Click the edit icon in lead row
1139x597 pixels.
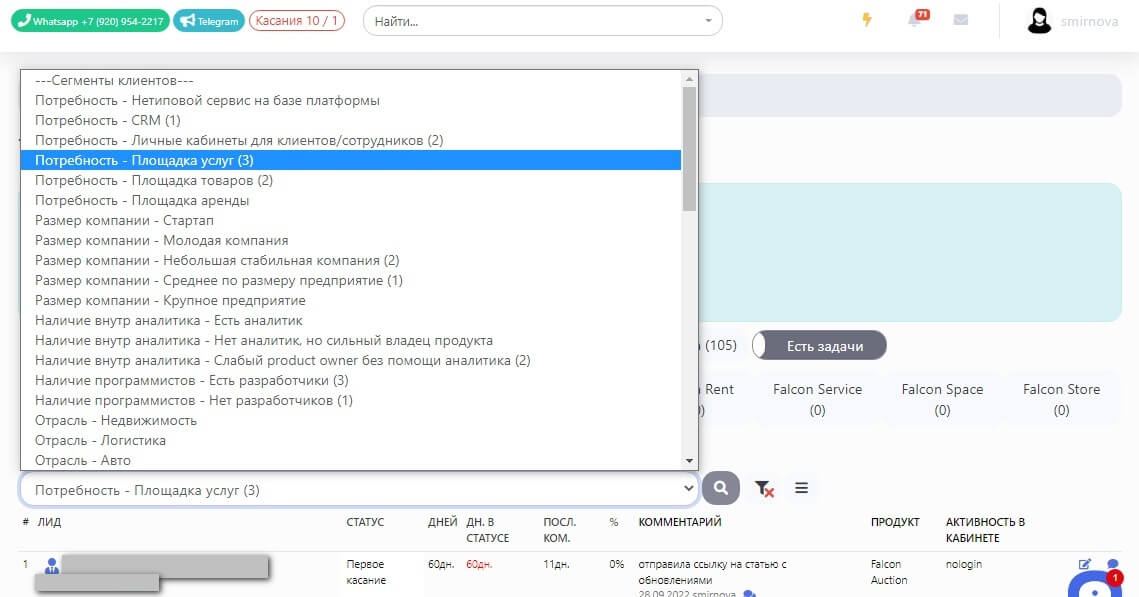coord(1085,564)
